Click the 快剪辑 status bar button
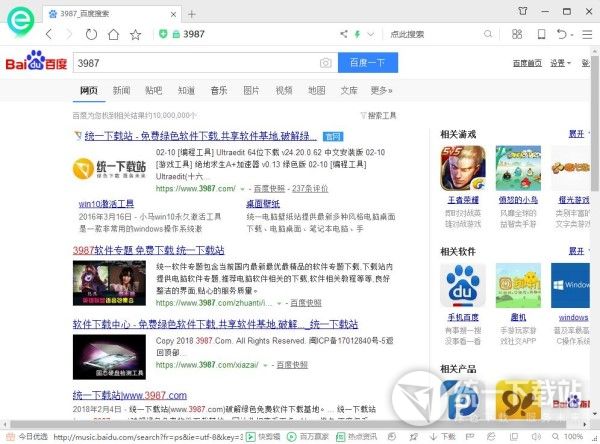 tap(263, 436)
